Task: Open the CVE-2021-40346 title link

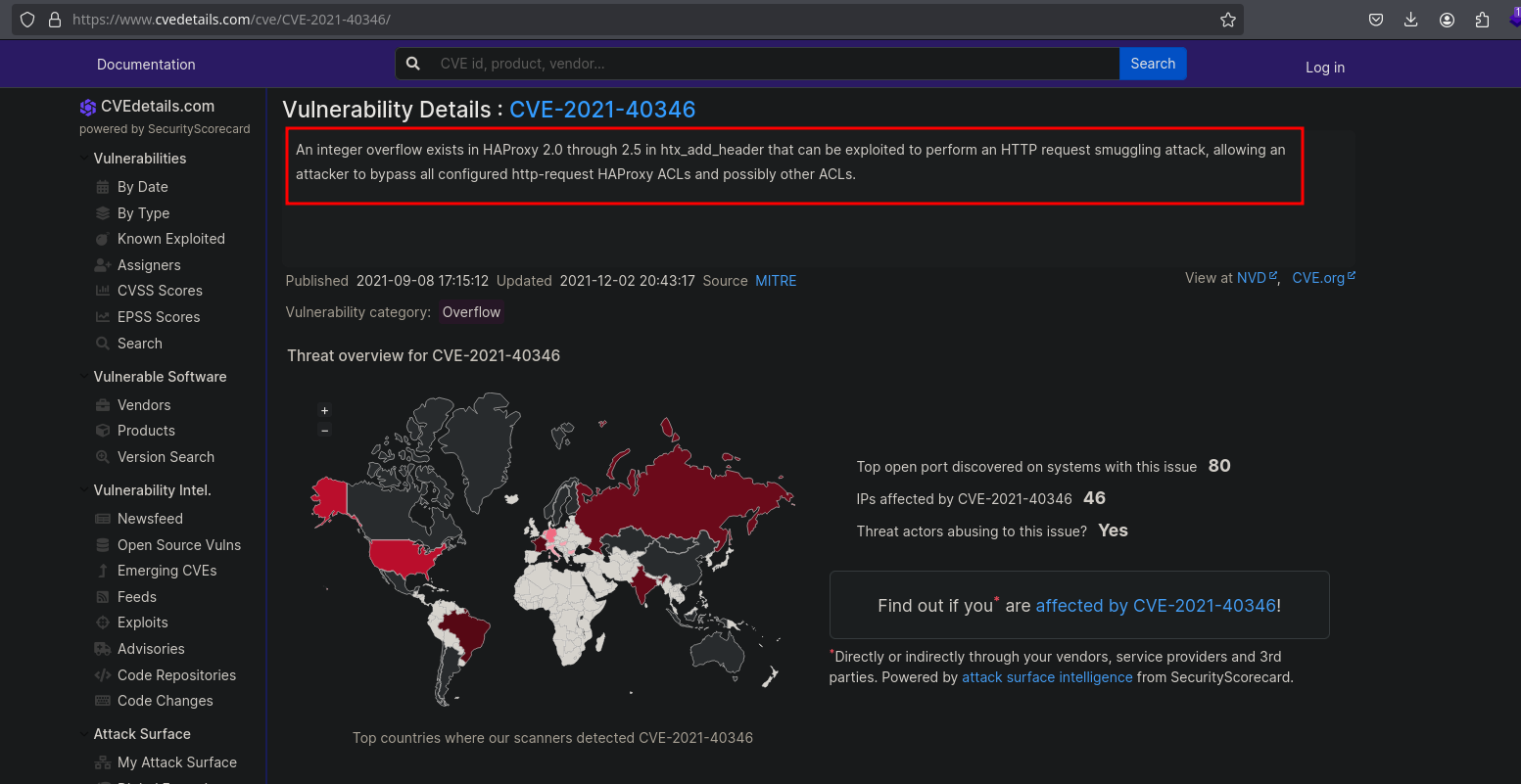Action: point(602,110)
